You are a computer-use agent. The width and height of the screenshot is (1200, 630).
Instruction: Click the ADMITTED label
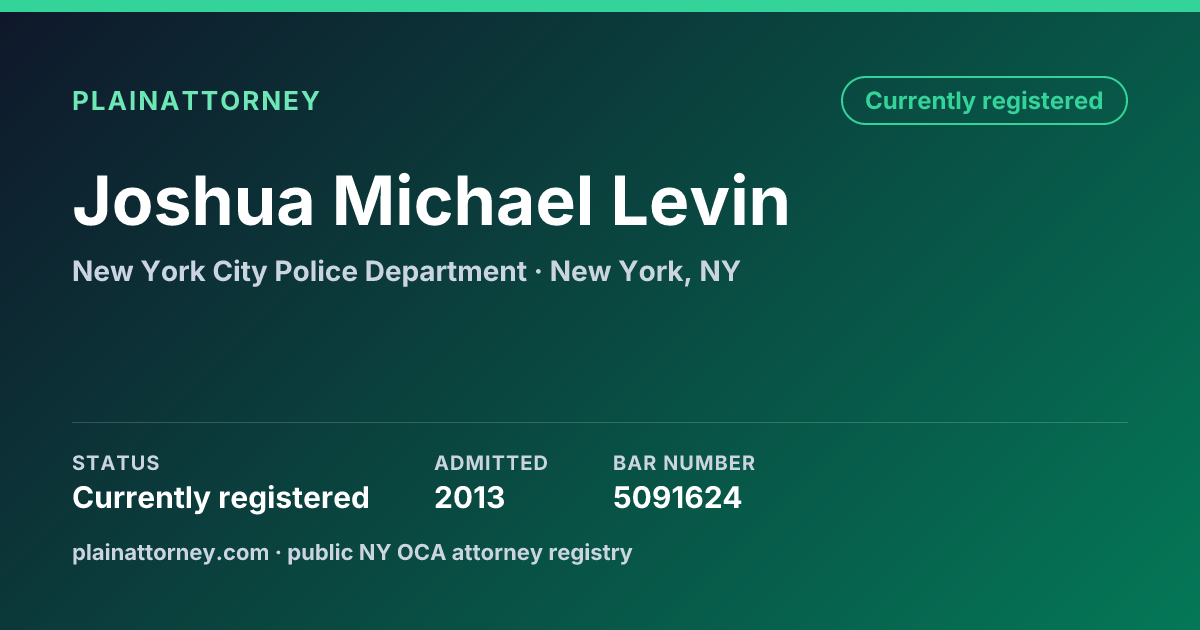click(x=491, y=463)
